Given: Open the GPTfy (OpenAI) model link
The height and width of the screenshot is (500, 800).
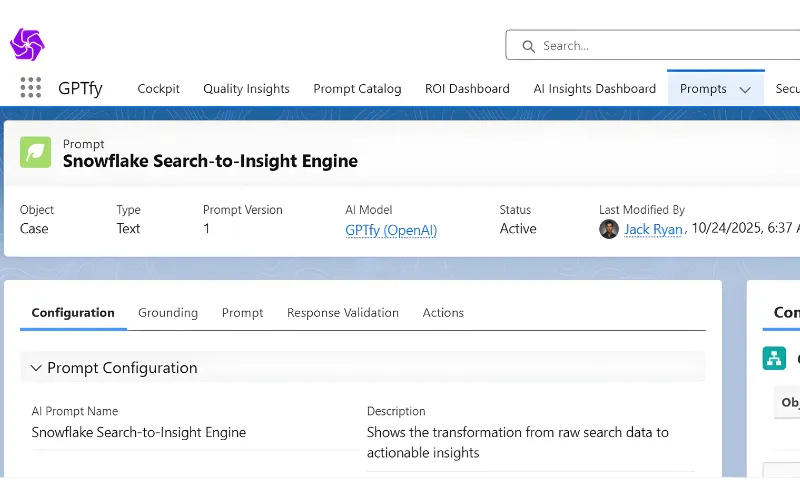Looking at the screenshot, I should [x=391, y=230].
